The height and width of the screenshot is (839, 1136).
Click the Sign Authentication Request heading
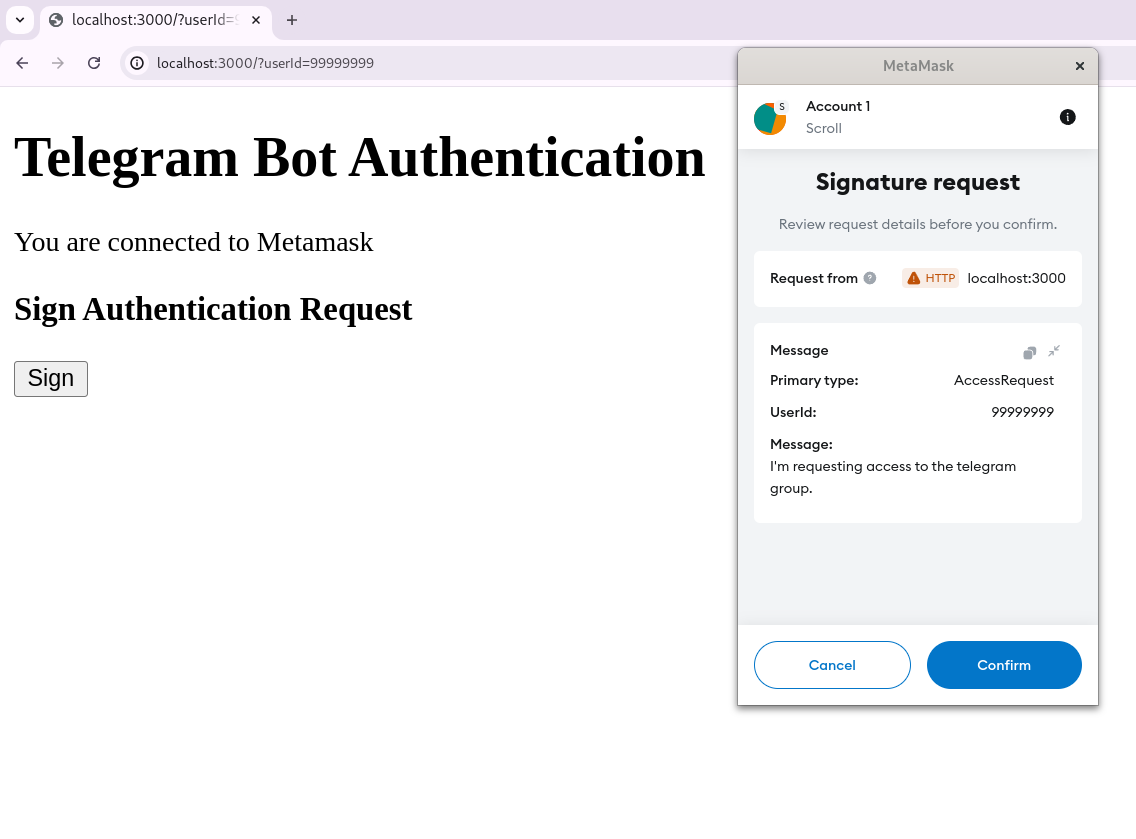[x=213, y=309]
